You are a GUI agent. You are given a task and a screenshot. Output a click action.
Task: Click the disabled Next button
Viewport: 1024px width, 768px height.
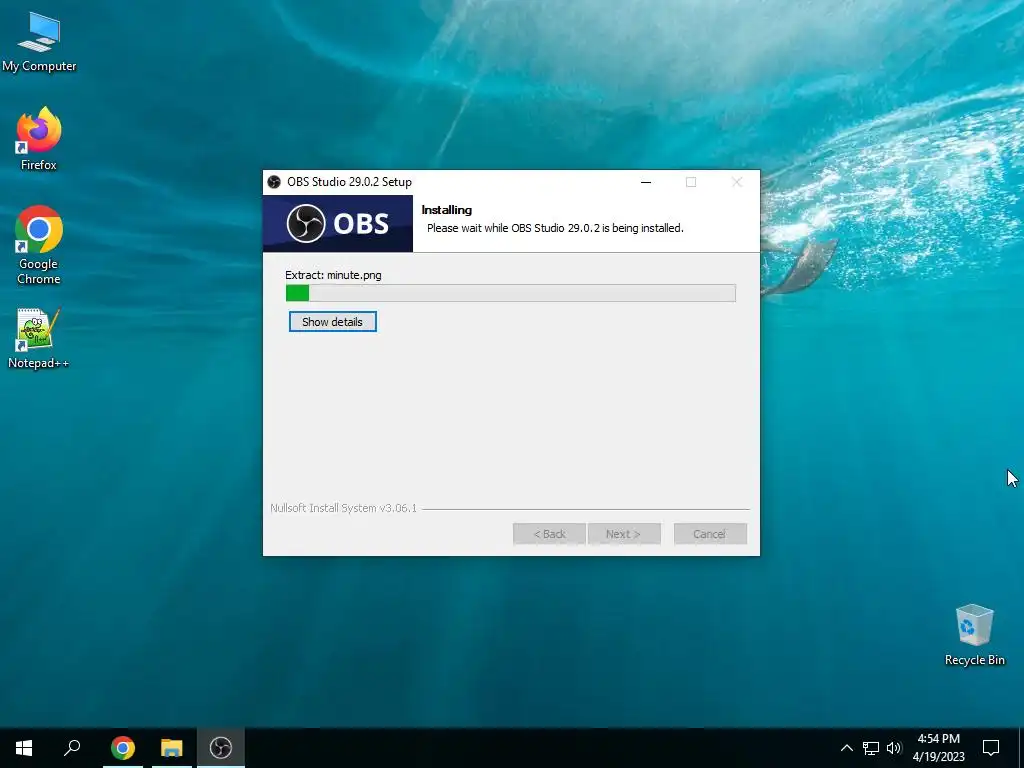624,534
